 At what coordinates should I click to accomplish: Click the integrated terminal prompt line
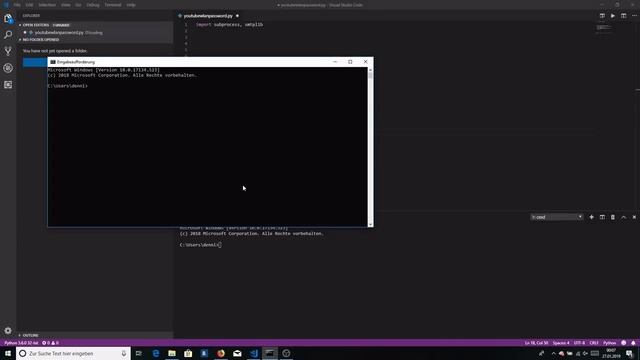(x=200, y=245)
